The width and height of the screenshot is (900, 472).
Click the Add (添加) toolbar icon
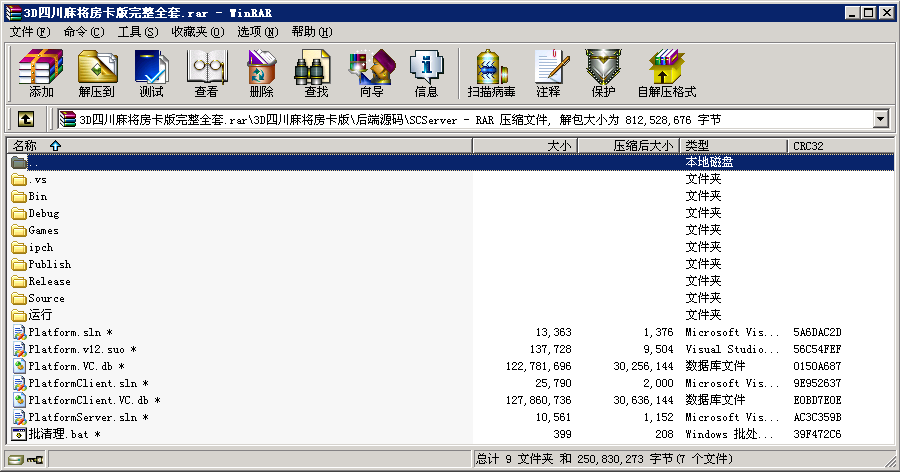click(x=41, y=74)
